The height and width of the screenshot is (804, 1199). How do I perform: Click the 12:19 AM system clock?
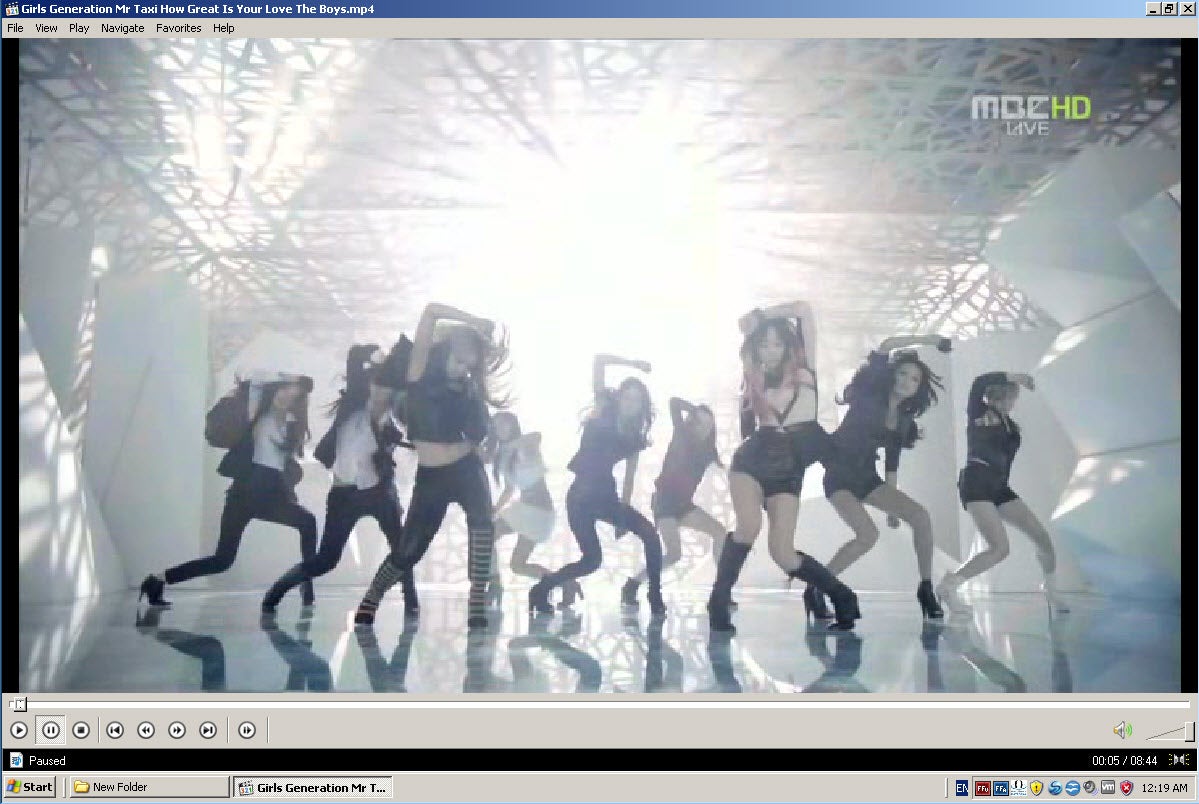click(1165, 788)
